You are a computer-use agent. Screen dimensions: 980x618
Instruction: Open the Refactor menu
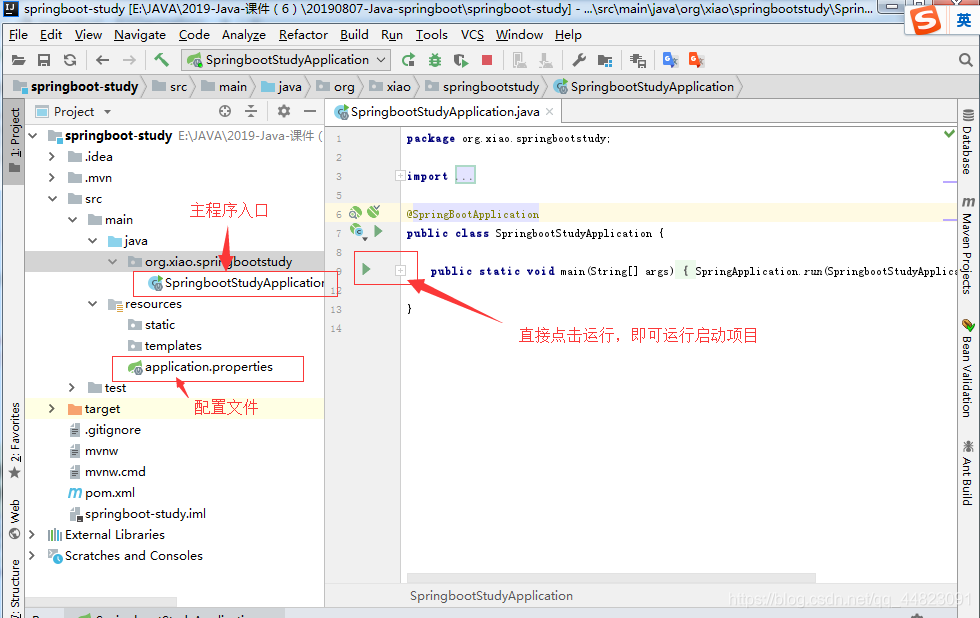click(303, 35)
